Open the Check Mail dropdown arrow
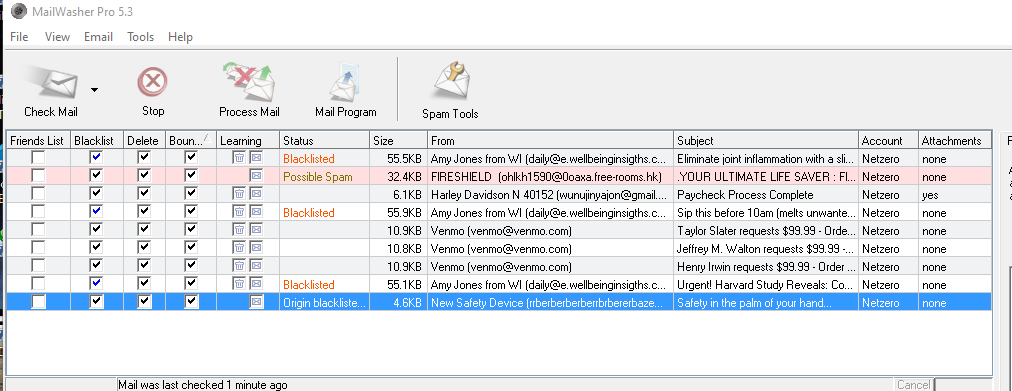1012x391 pixels. [94, 90]
